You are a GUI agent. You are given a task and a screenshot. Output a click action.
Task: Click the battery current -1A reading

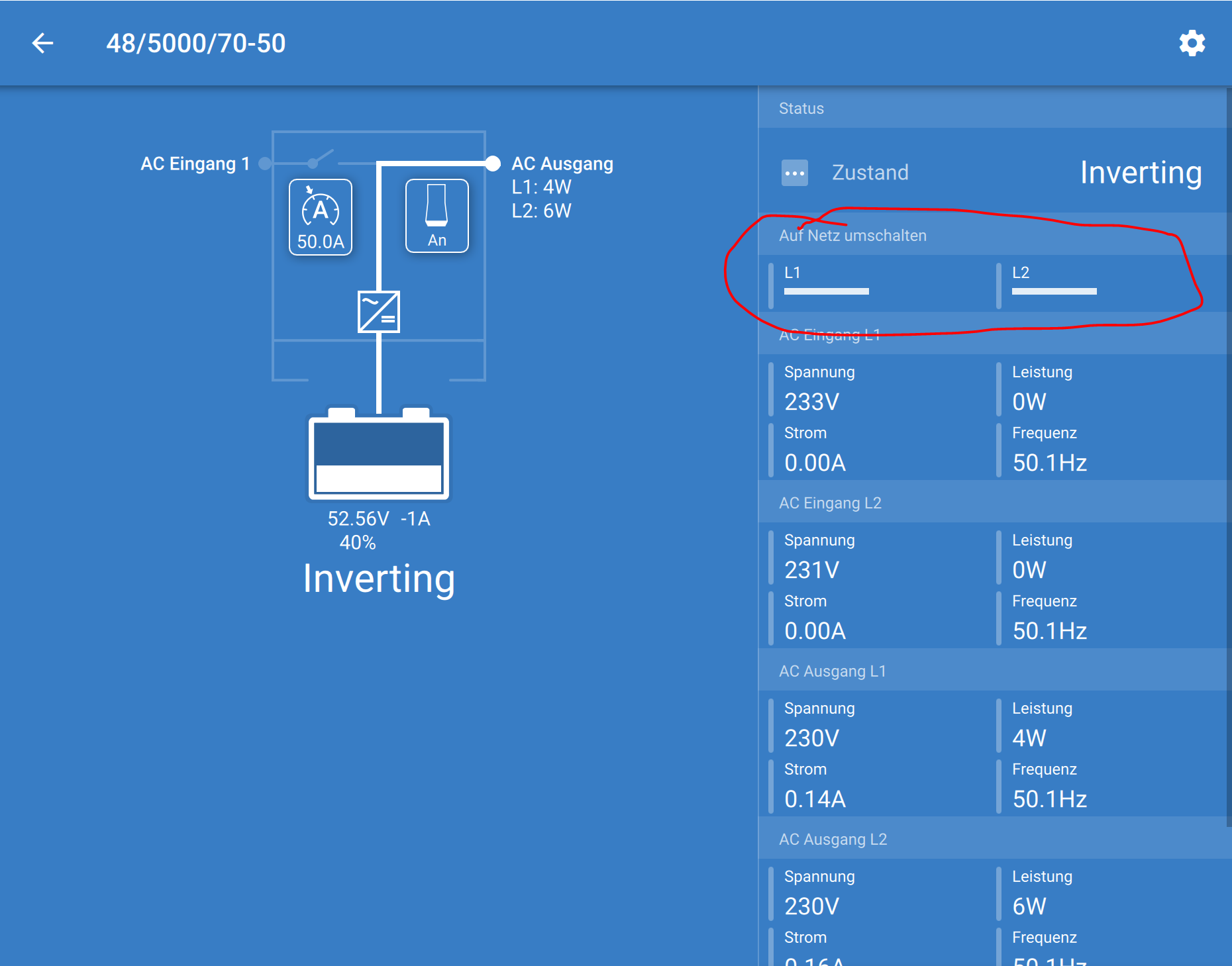pyautogui.click(x=415, y=518)
